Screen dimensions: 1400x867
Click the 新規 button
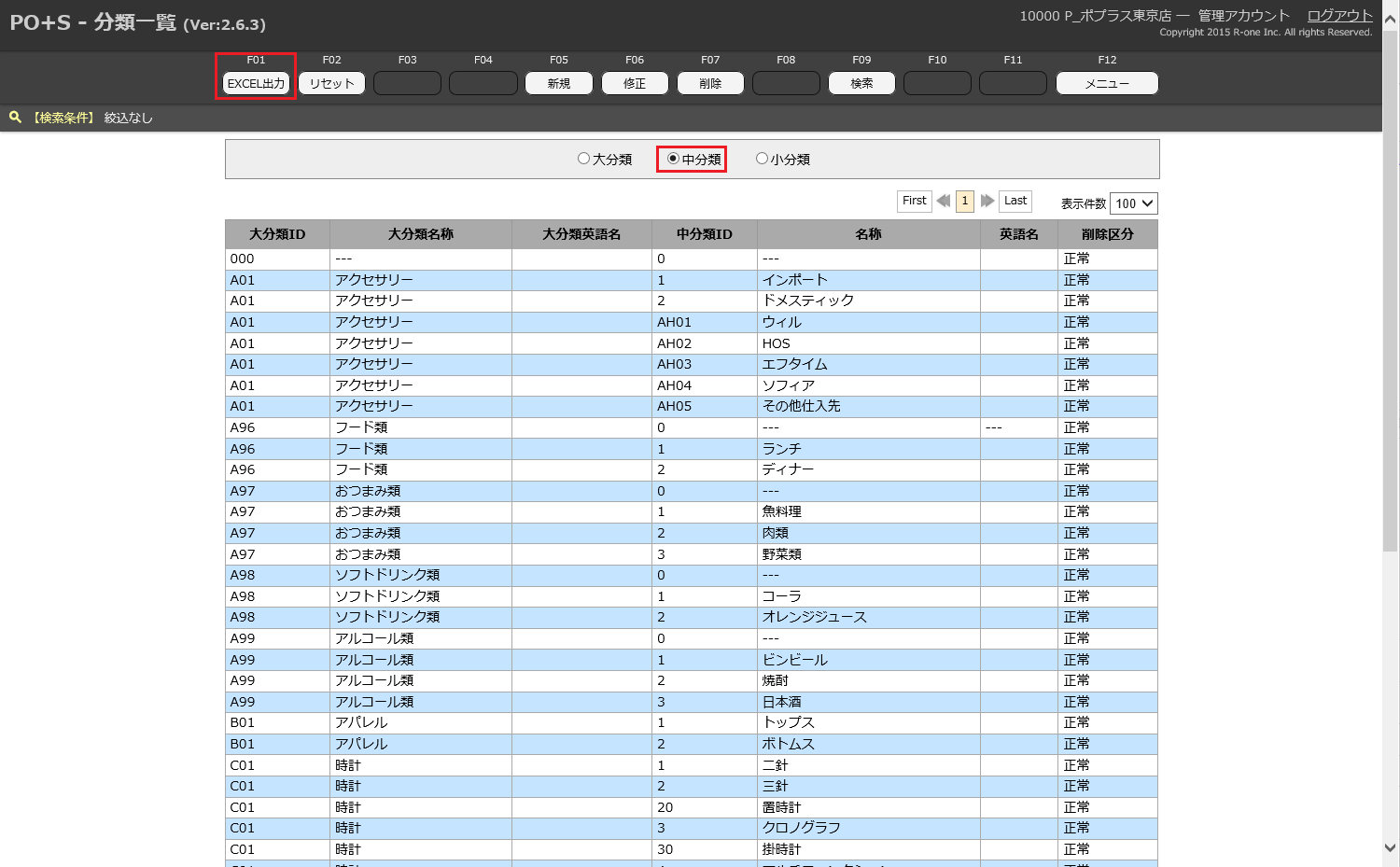pos(559,83)
